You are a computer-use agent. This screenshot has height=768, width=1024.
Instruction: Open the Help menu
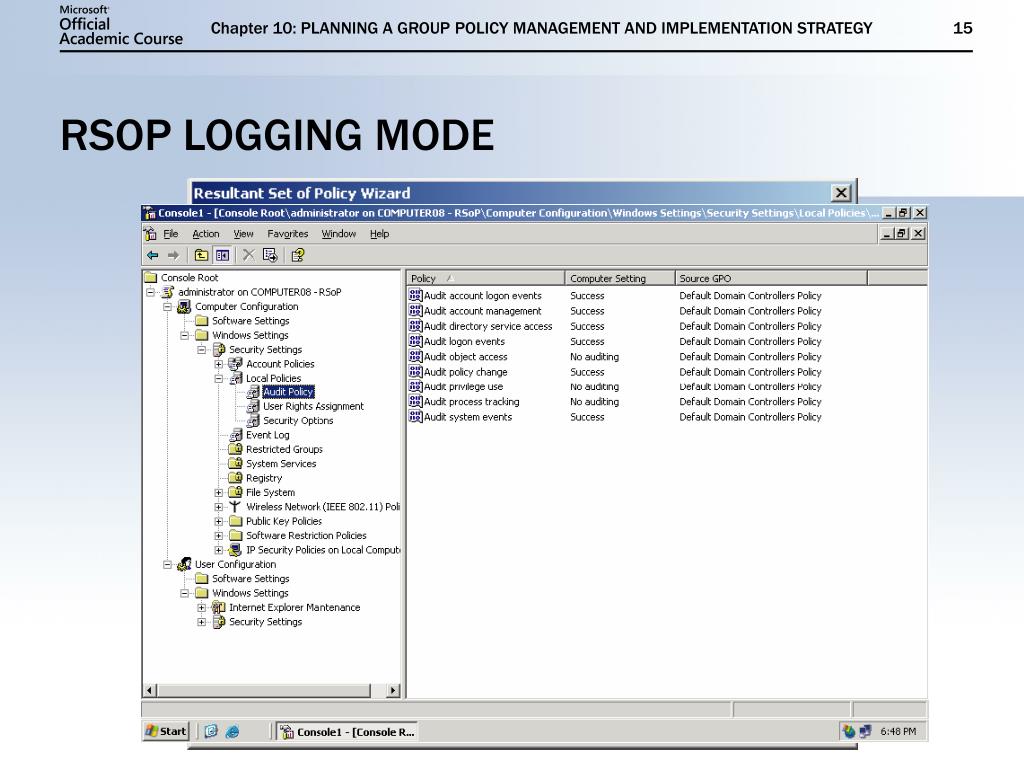(x=379, y=234)
